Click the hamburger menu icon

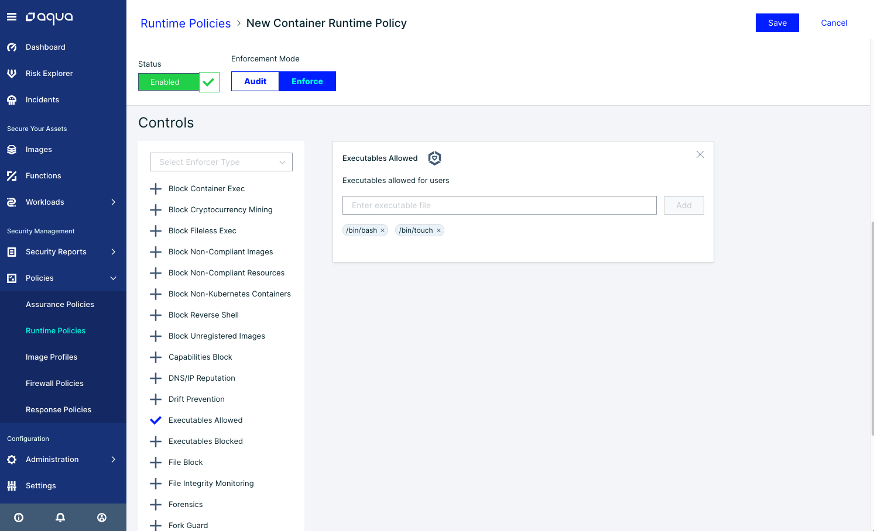click(x=12, y=17)
